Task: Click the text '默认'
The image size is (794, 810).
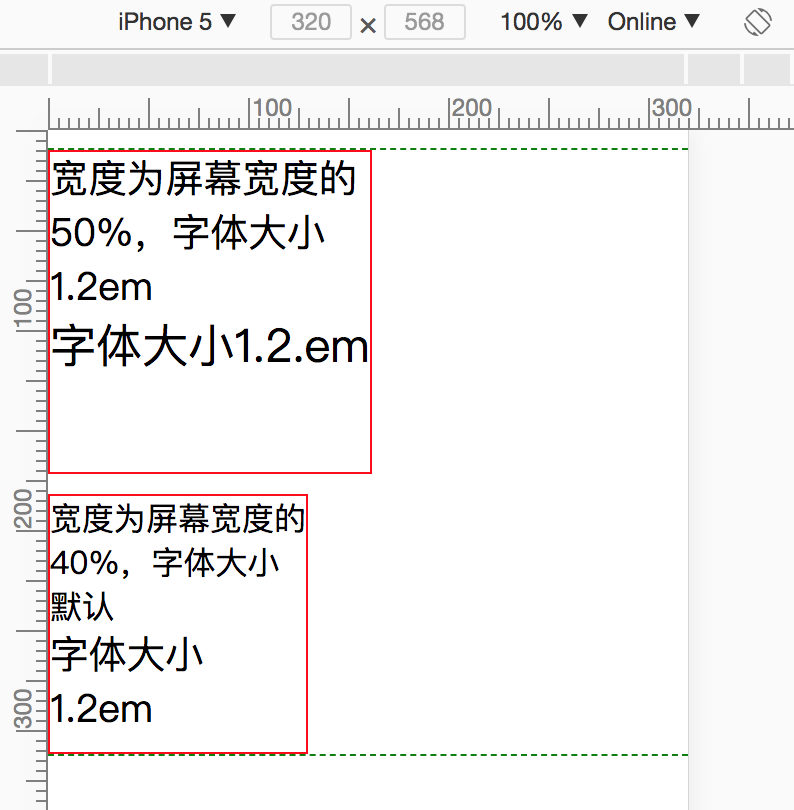Action: 82,606
